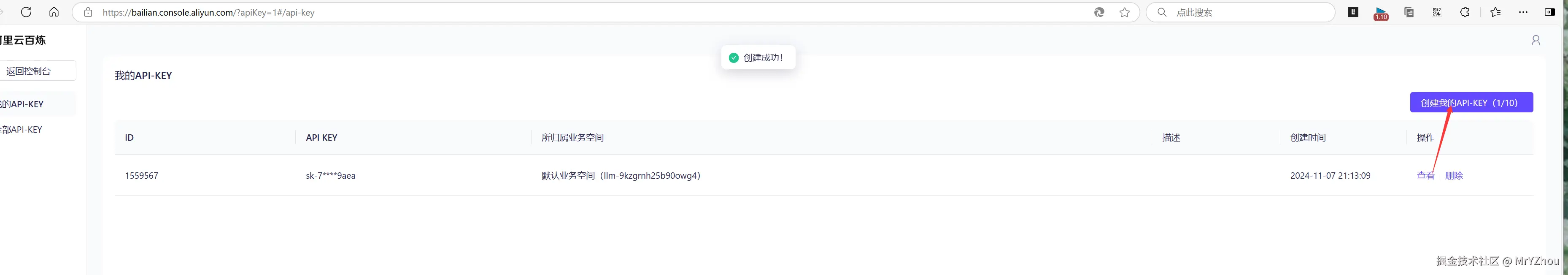The height and width of the screenshot is (275, 1568).
Task: Click the API KEY column header
Action: click(x=321, y=138)
